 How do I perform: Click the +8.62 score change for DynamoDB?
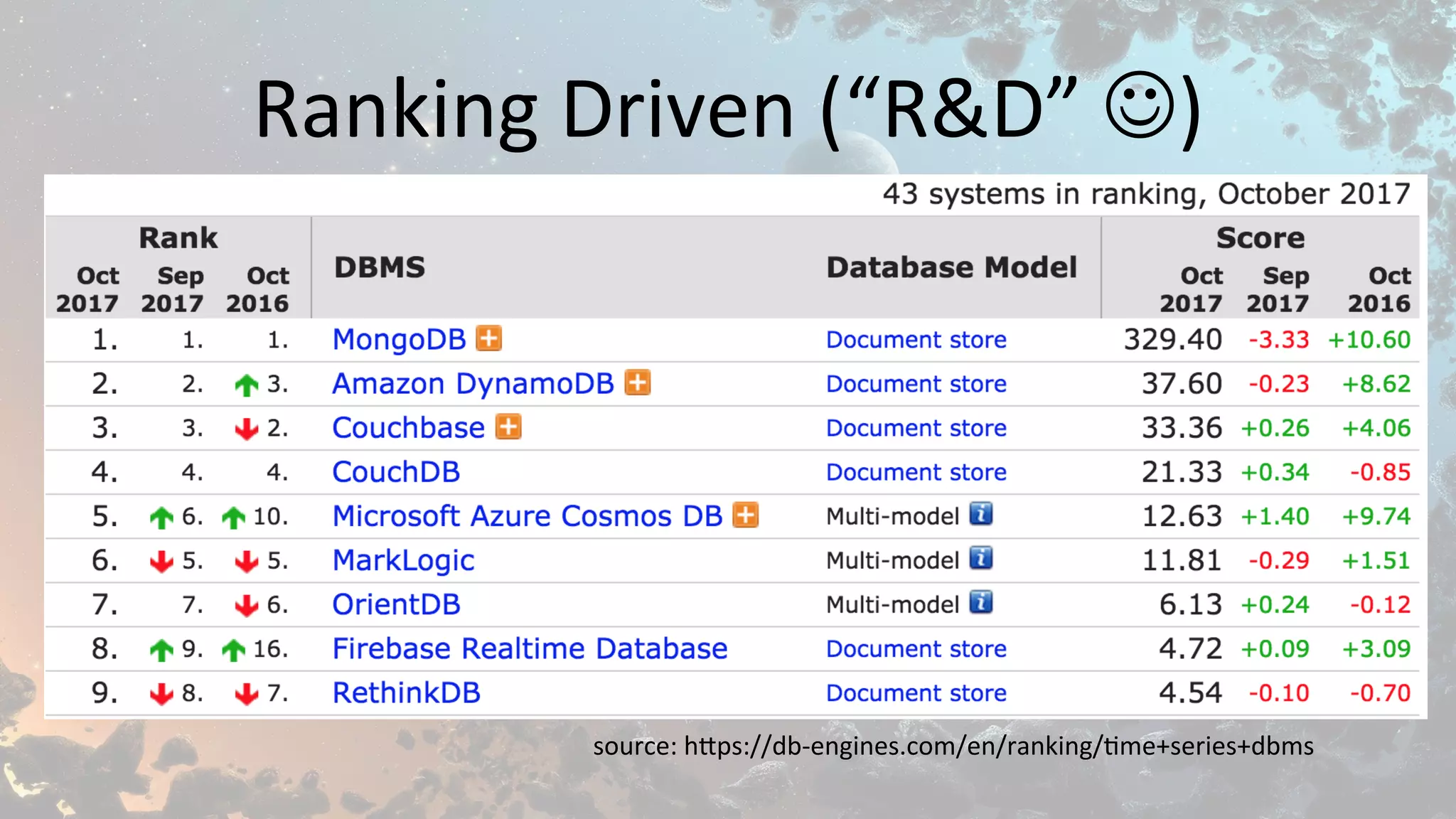point(1376,384)
